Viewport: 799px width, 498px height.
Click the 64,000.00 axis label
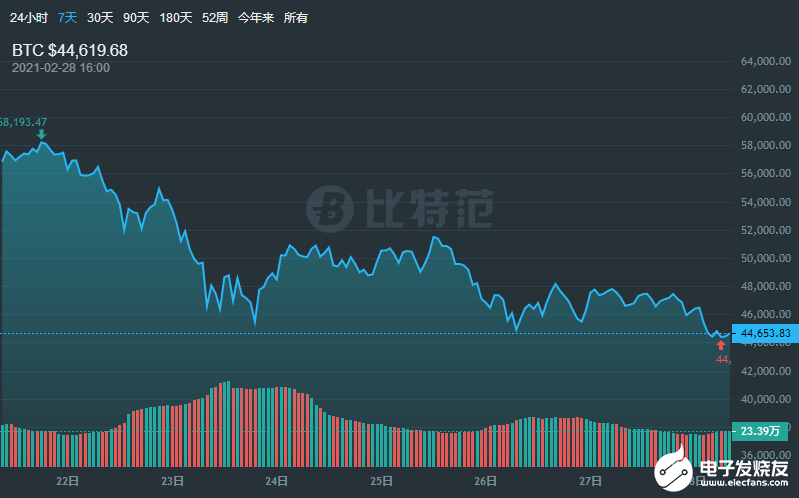point(766,61)
